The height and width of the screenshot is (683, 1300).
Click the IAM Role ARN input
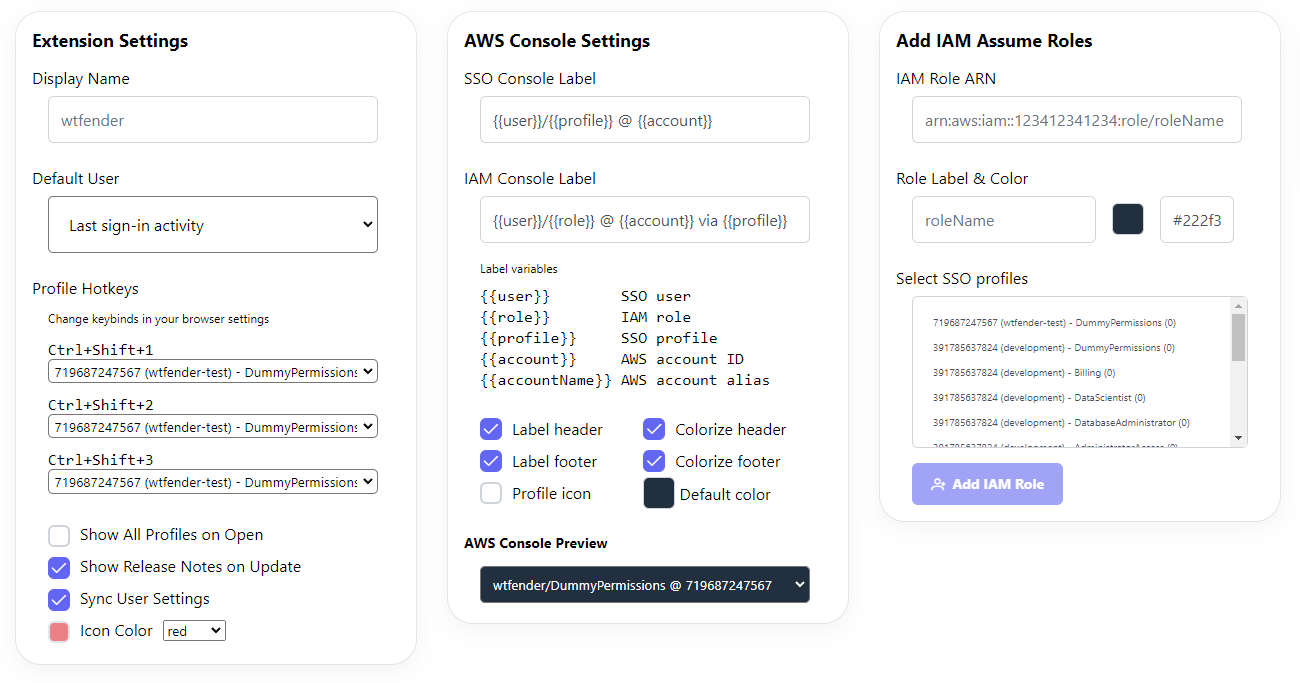1077,120
